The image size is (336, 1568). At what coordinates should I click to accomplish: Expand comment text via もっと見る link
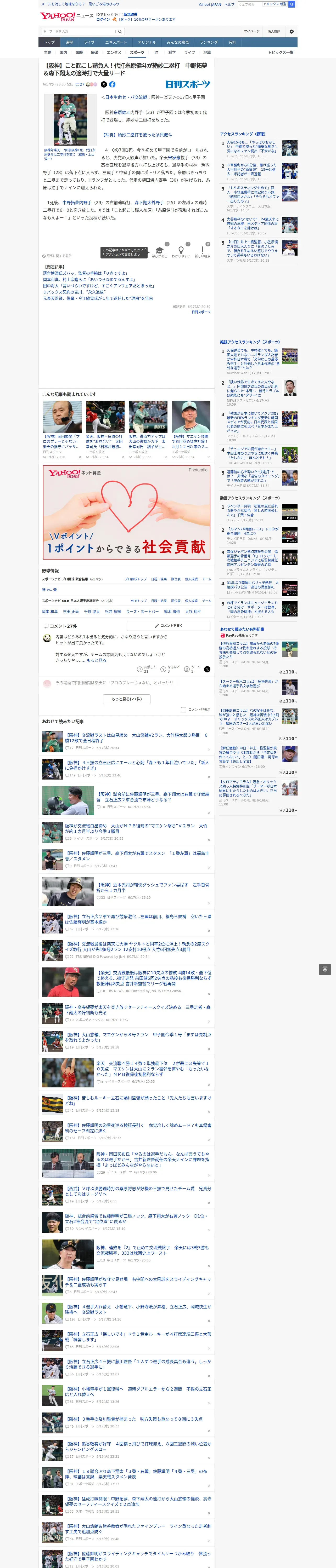(x=96, y=660)
